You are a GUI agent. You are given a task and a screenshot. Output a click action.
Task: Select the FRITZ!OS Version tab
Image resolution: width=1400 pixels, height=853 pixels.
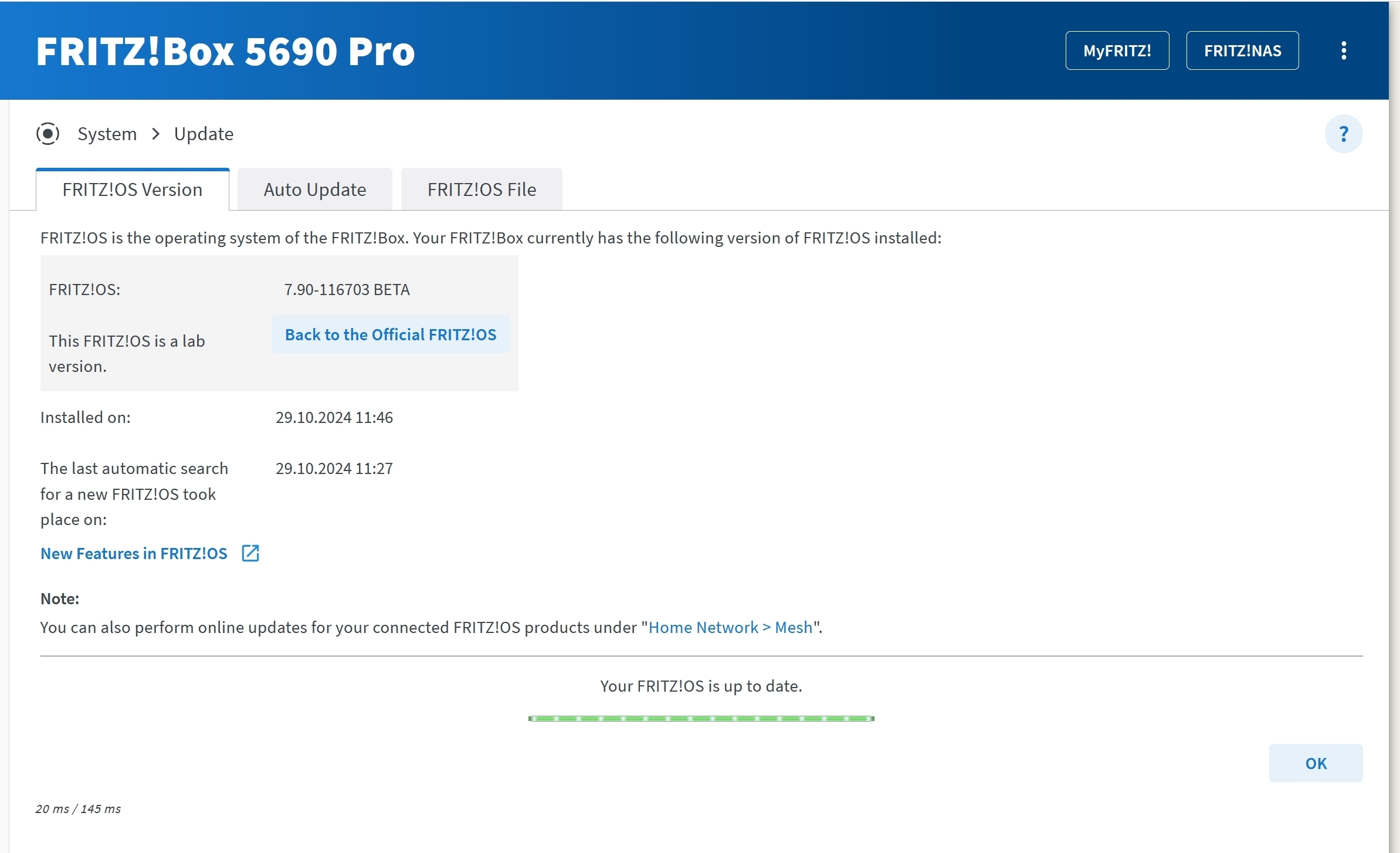[x=133, y=189]
